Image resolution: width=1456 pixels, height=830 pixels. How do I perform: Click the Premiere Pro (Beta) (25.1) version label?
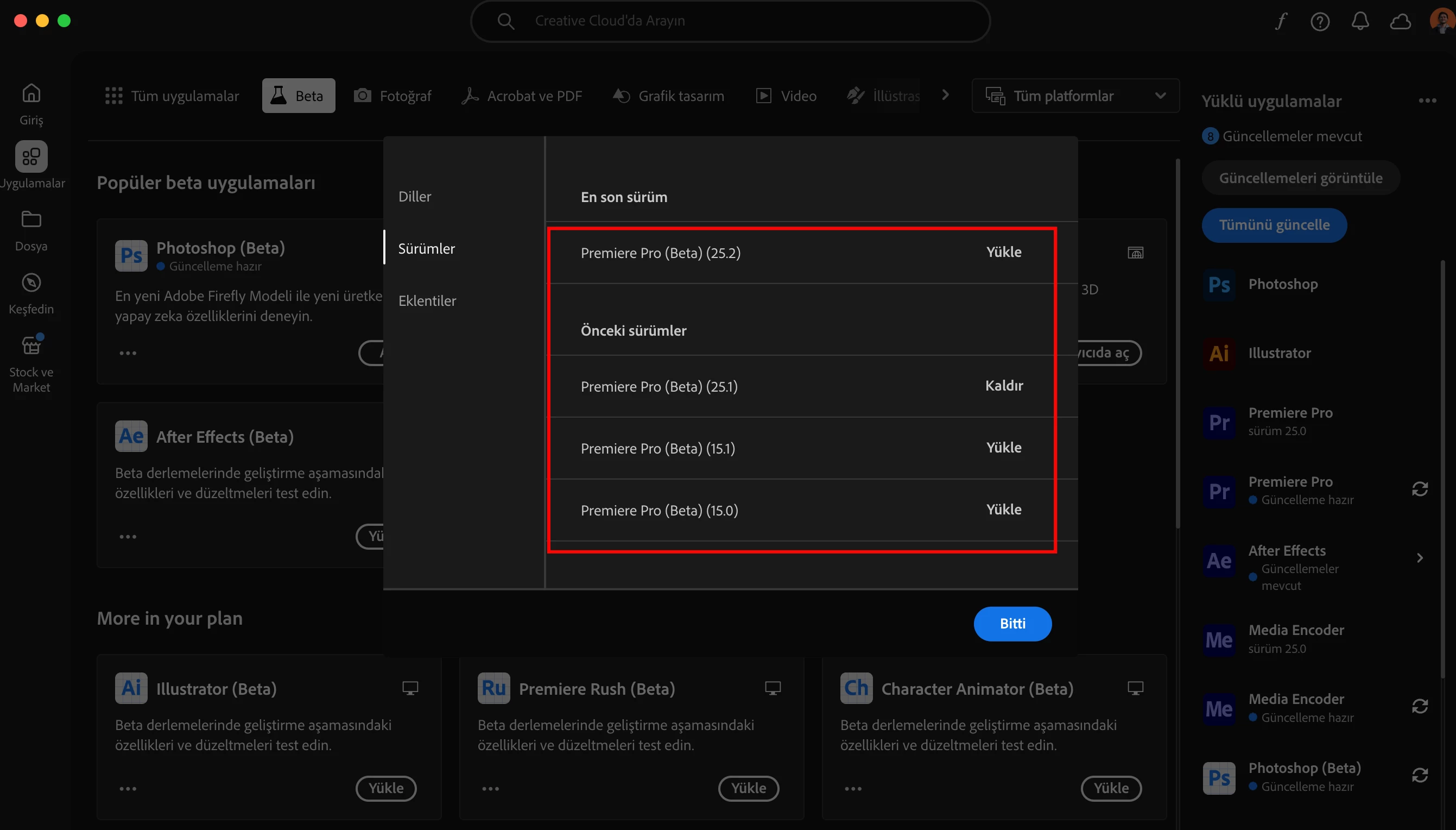[x=659, y=387]
